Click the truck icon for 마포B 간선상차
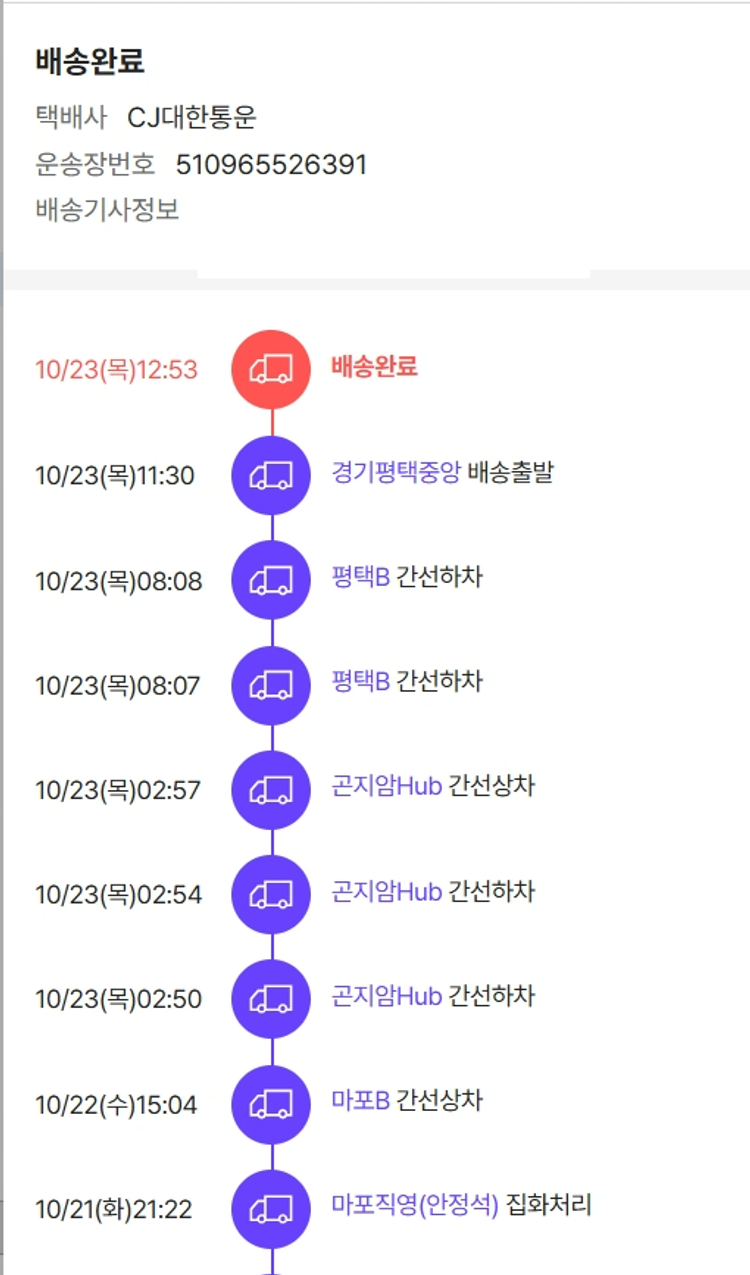This screenshot has height=1275, width=750. click(271, 1104)
